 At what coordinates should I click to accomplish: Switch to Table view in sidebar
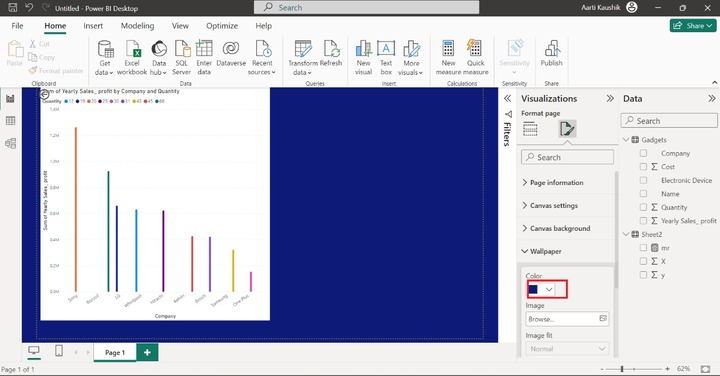coord(10,121)
